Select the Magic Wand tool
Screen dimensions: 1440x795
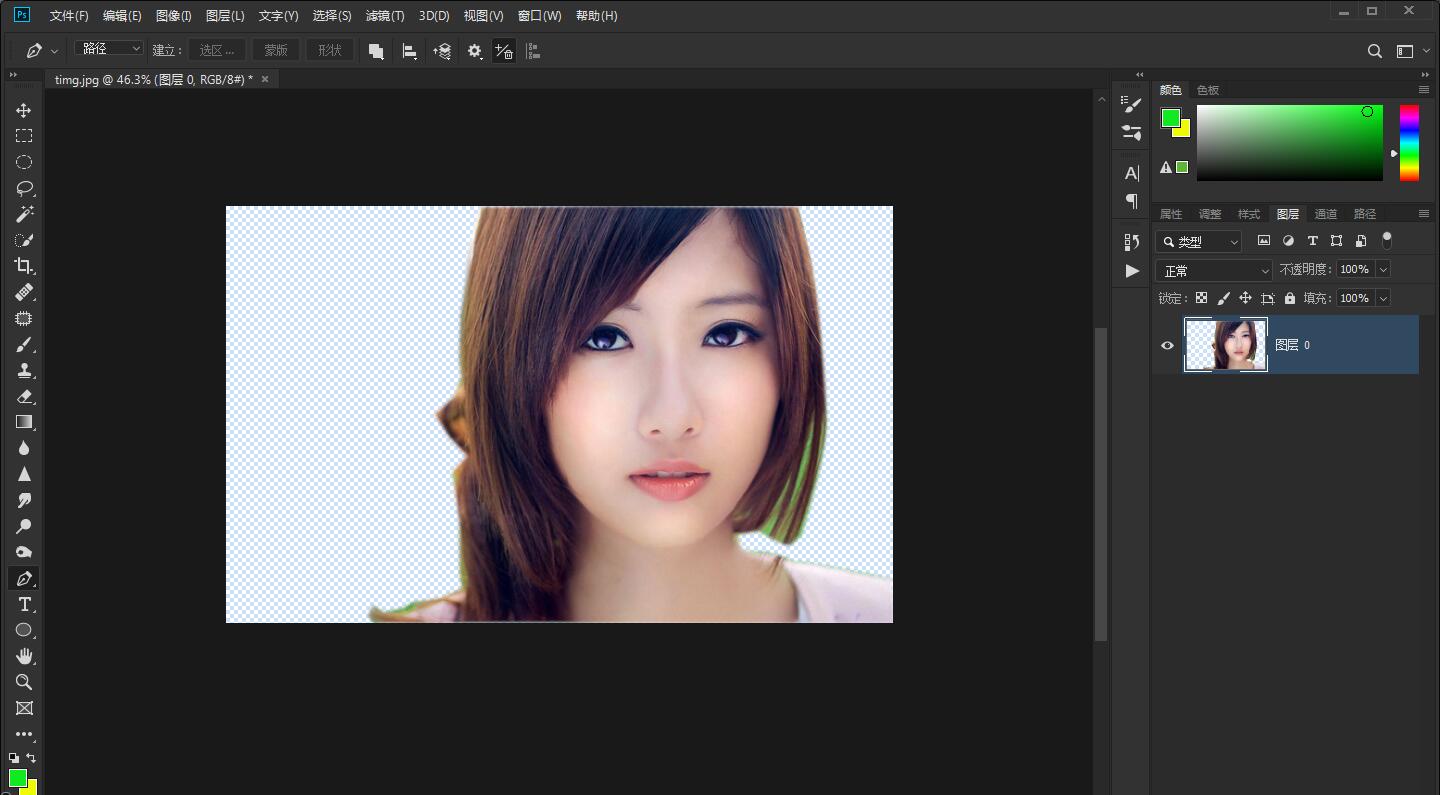point(24,214)
